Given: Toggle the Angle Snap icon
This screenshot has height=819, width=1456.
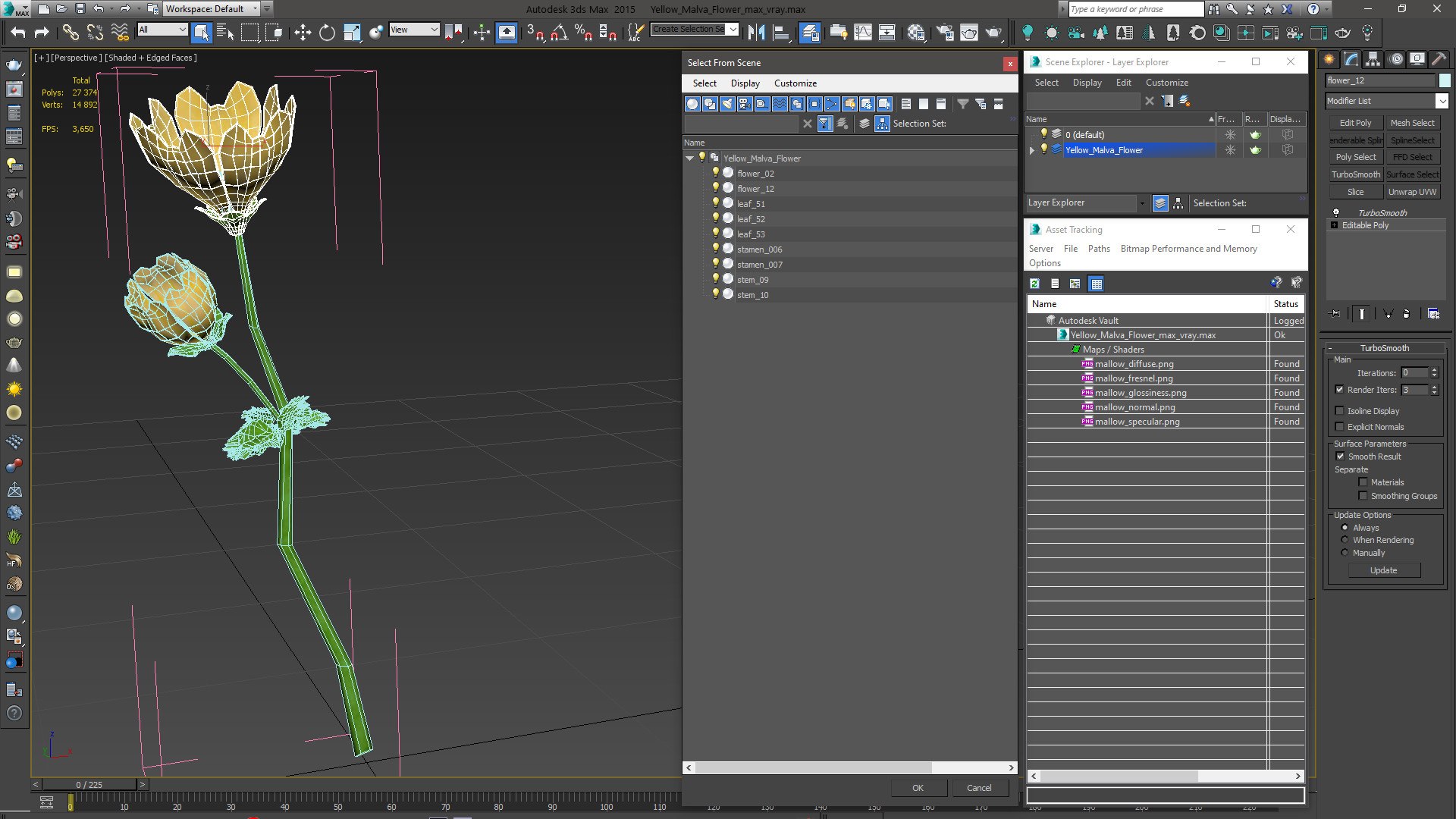Looking at the screenshot, I should coord(559,32).
